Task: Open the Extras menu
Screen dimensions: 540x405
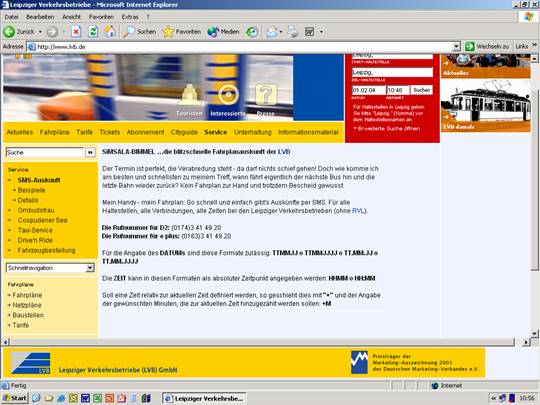Action: (x=130, y=17)
